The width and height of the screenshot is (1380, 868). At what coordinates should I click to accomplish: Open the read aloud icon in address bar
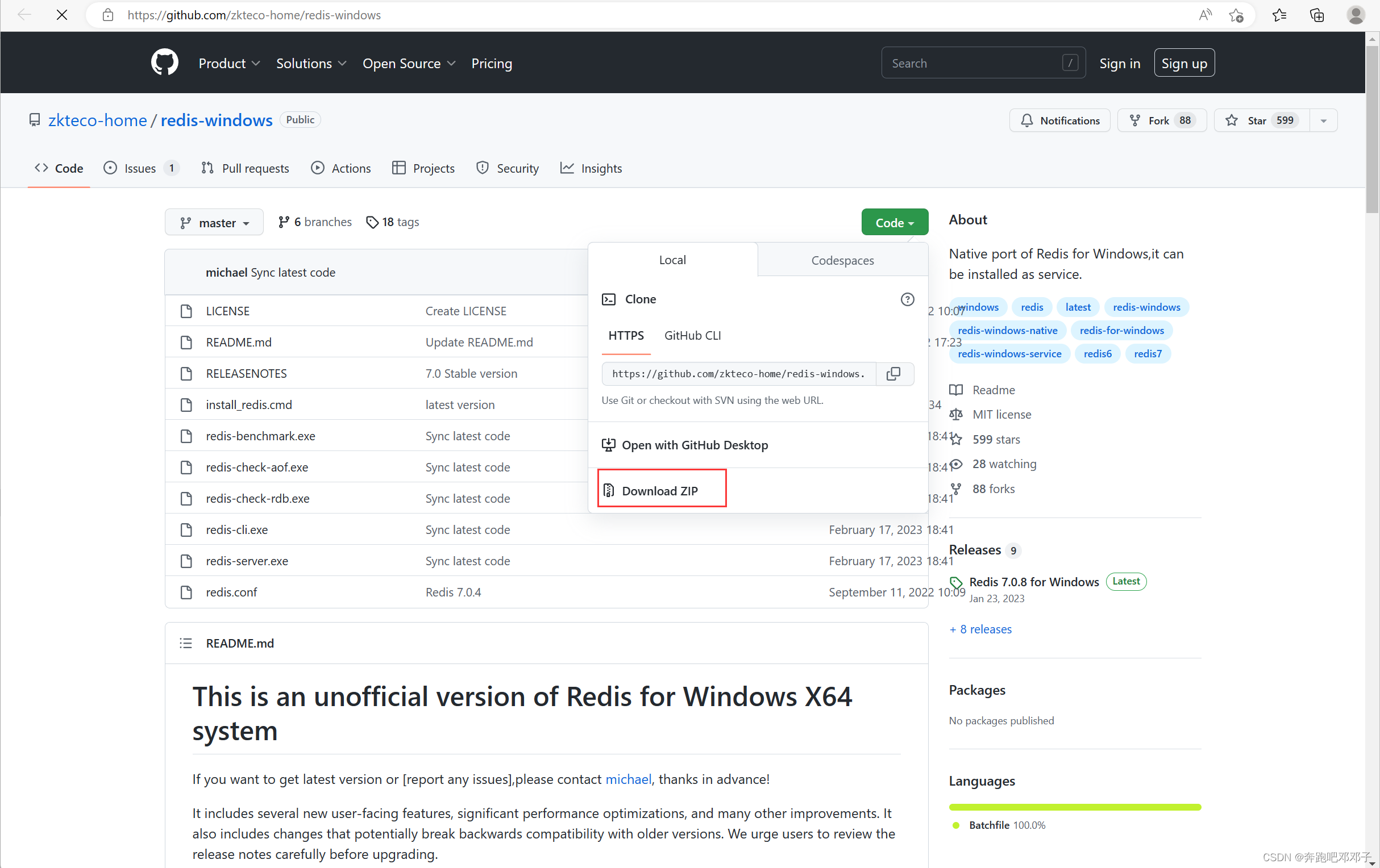(x=1205, y=15)
